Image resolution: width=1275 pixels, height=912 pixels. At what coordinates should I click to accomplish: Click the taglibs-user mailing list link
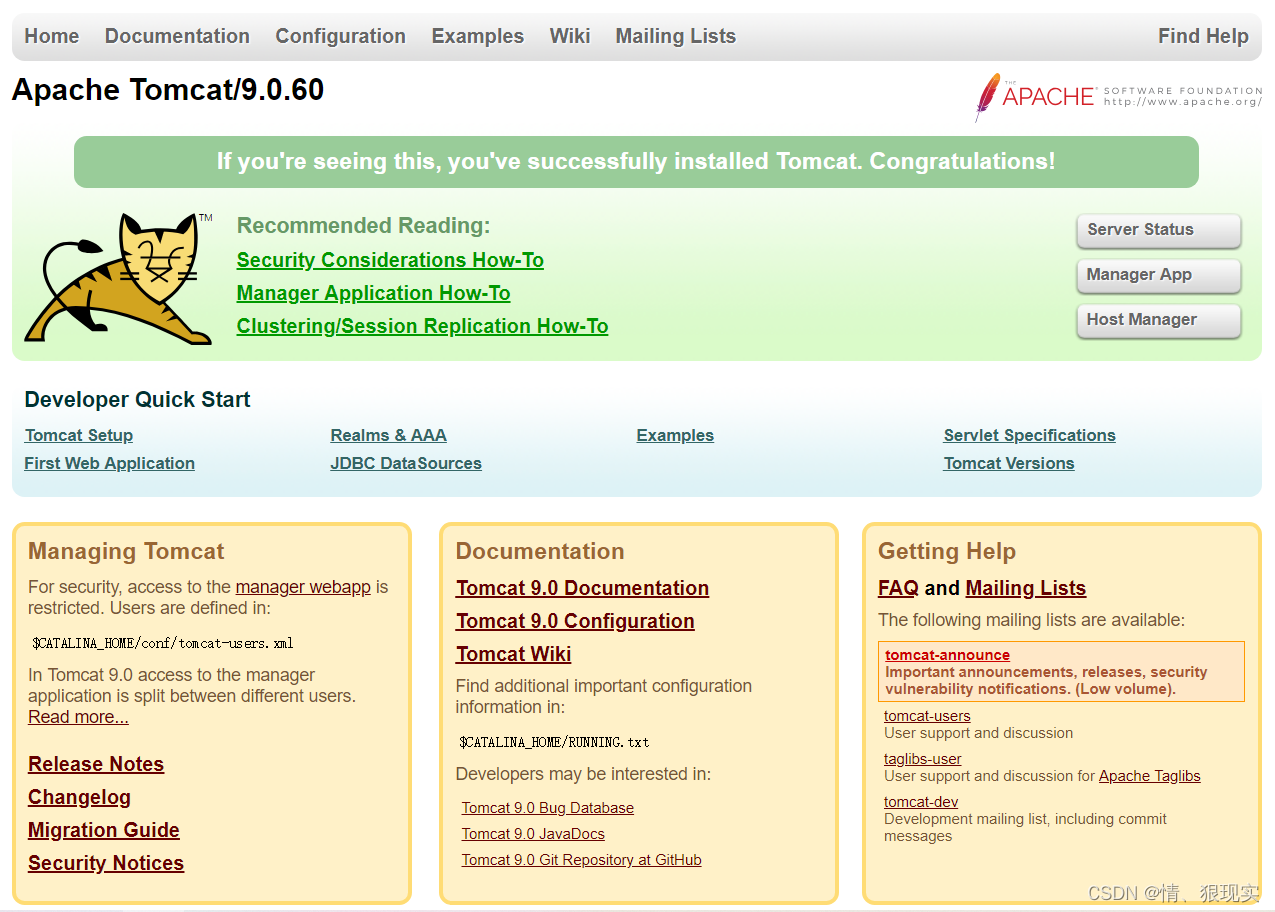click(923, 759)
